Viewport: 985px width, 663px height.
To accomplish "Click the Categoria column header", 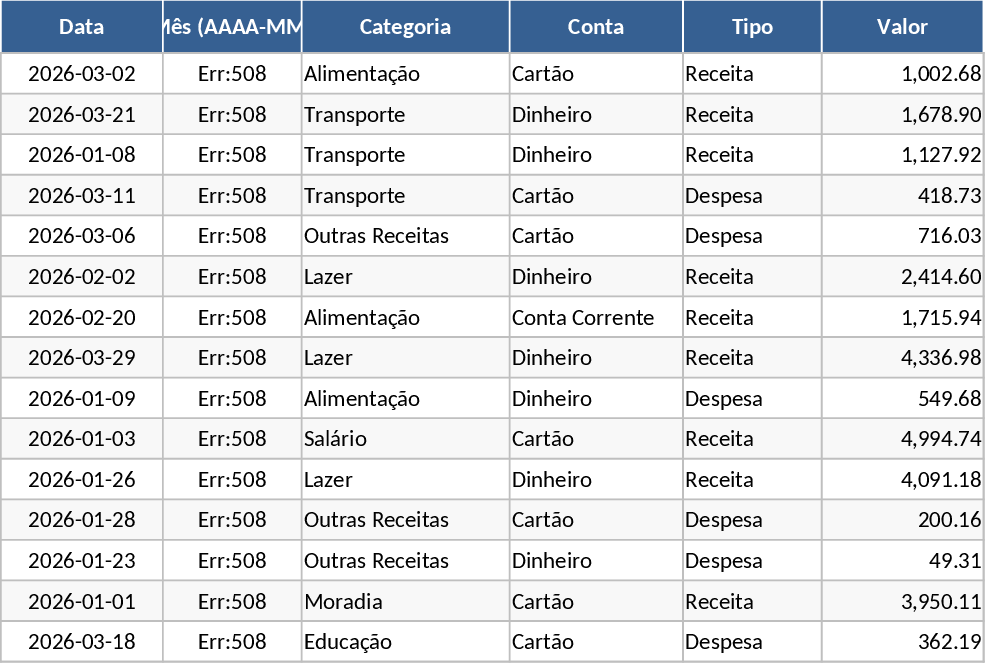I will tap(405, 27).
